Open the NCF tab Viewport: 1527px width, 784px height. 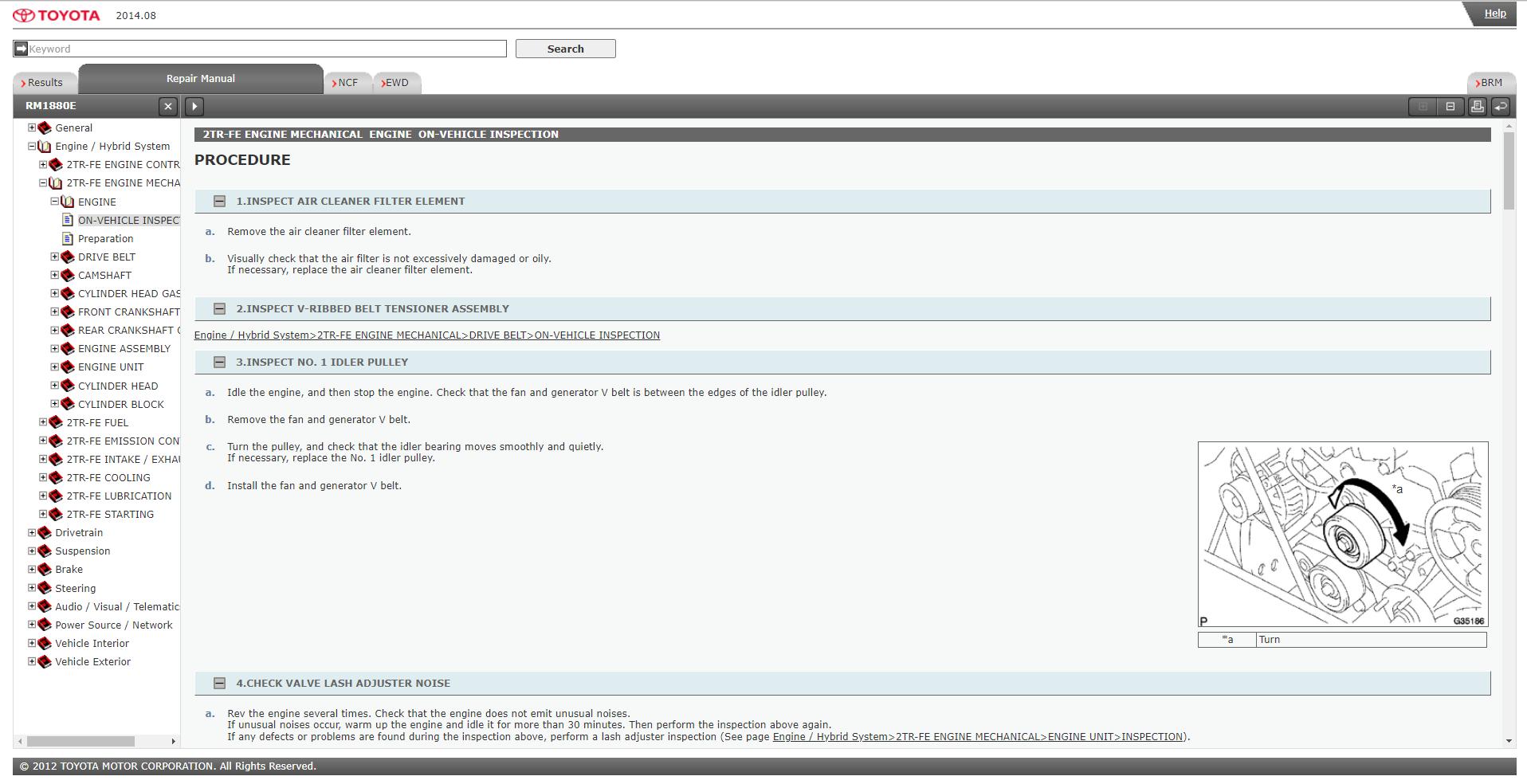[347, 83]
